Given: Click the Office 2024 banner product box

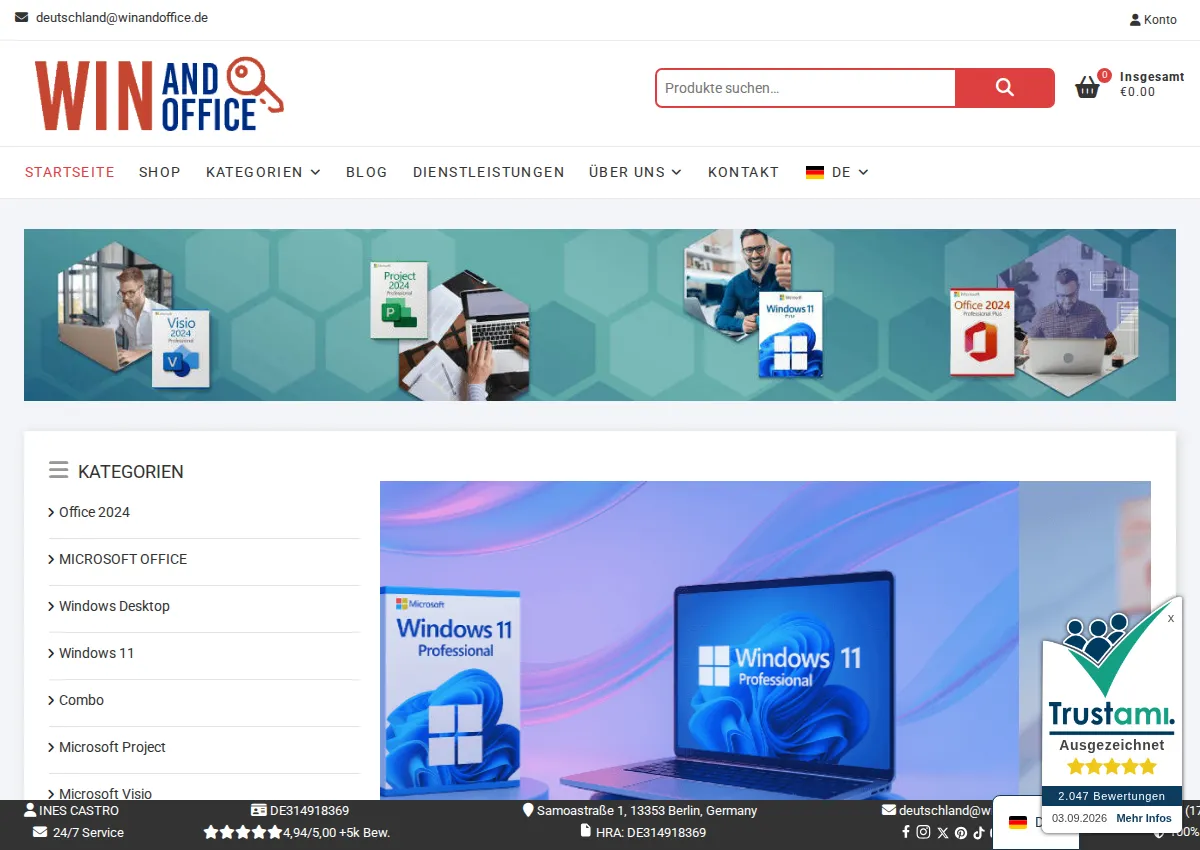Looking at the screenshot, I should (982, 332).
